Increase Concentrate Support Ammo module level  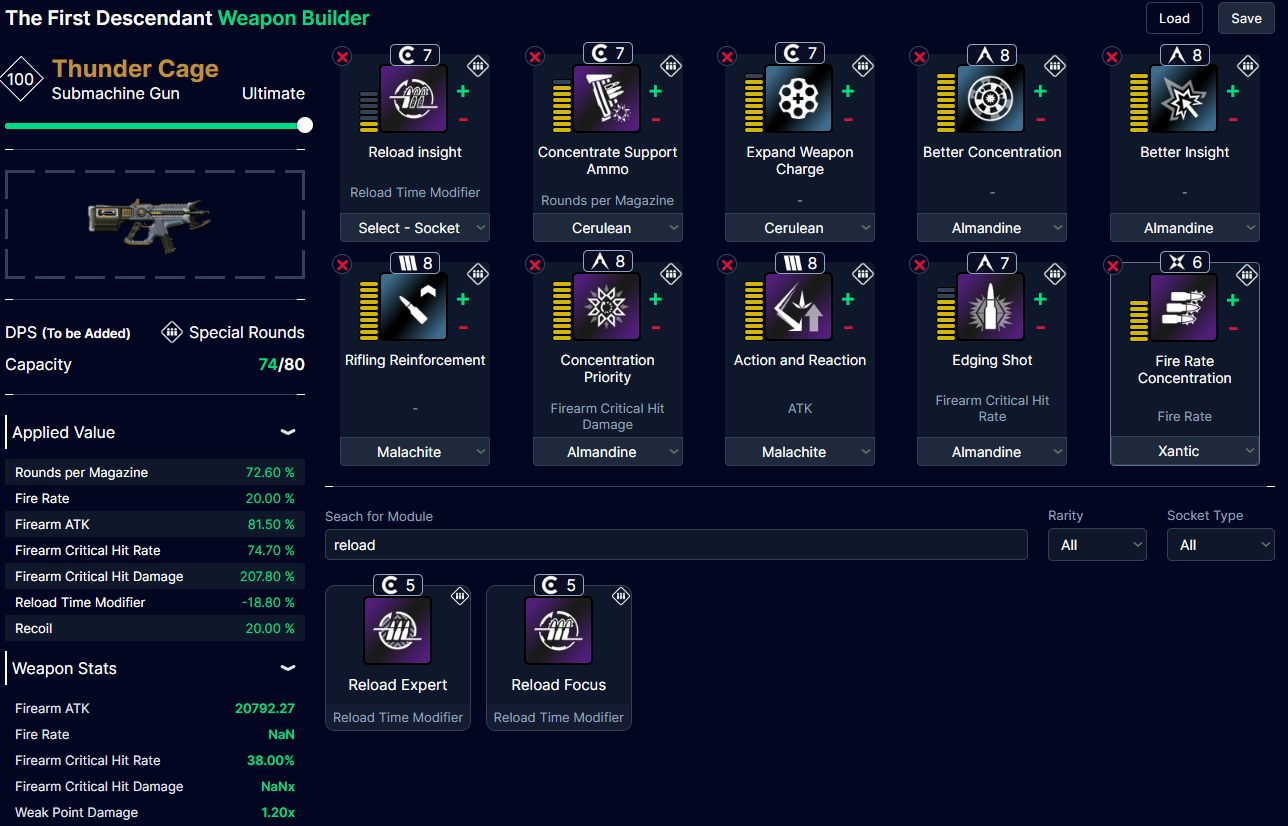655,91
